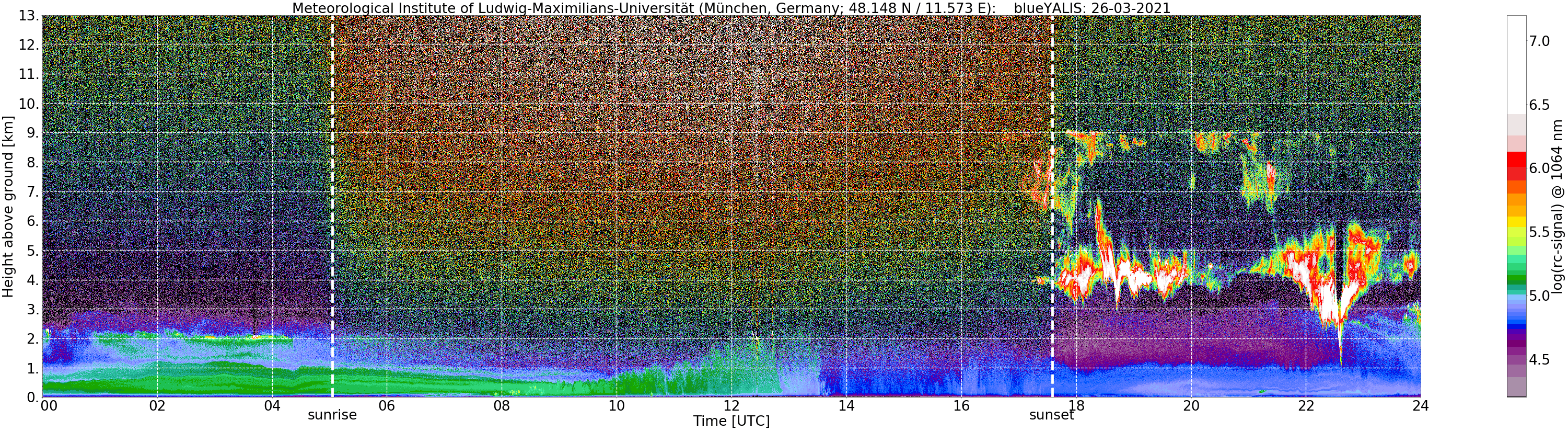Viewport: 1568px width, 431px height.
Task: Click the '04' time tick label
Action: coord(272,405)
